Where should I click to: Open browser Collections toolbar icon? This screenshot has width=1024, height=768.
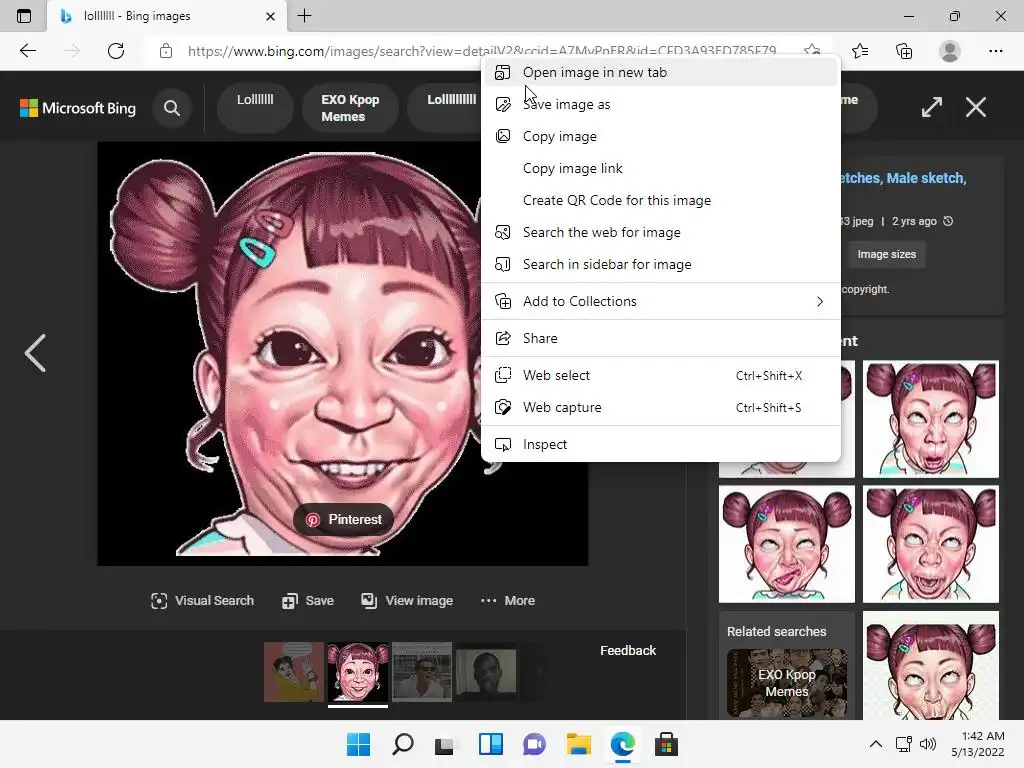tap(904, 51)
